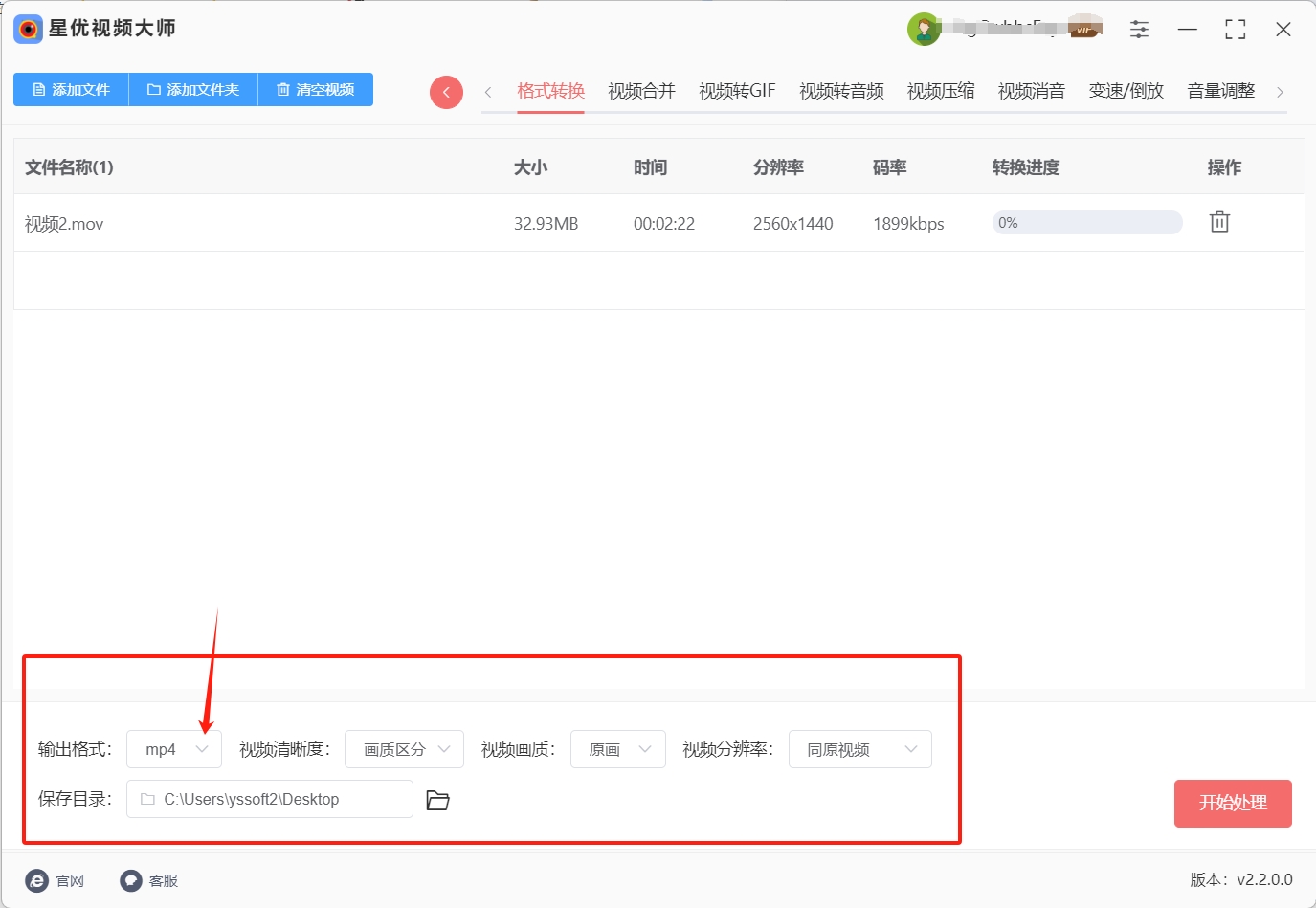Click the 时间 column header
The image size is (1316, 908).
[x=650, y=167]
